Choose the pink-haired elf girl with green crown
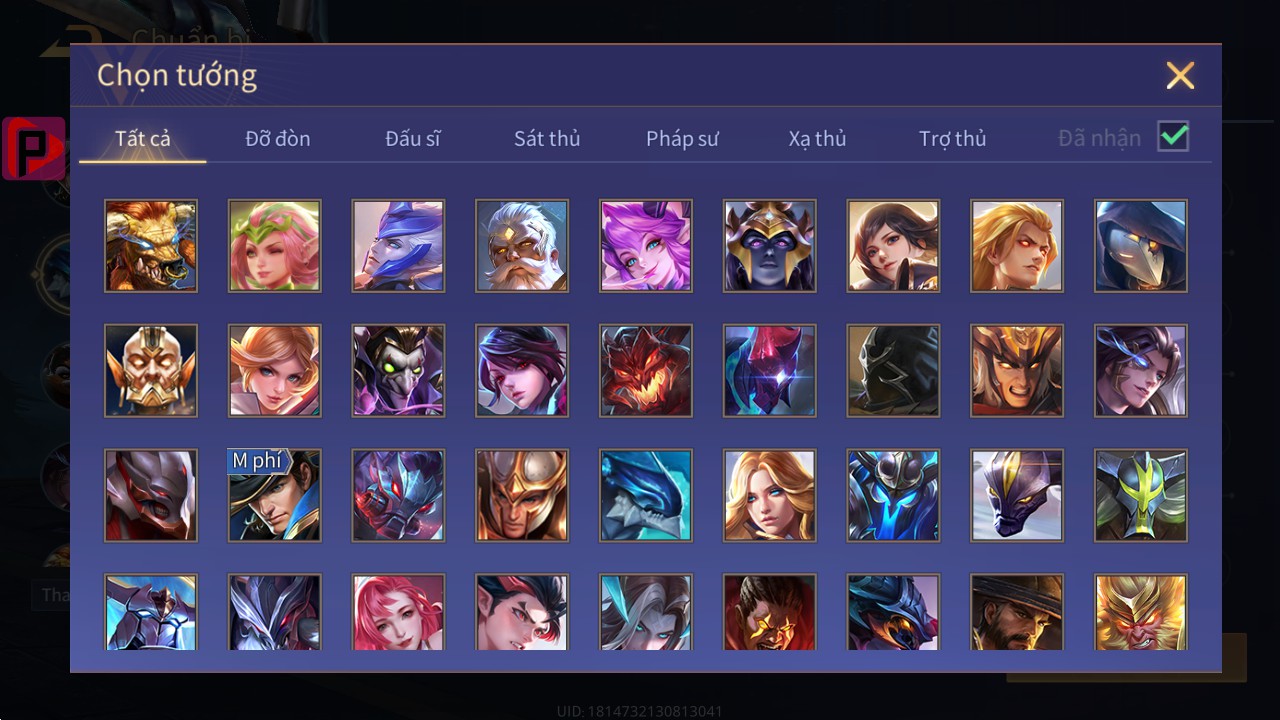The width and height of the screenshot is (1280, 720). pos(275,246)
